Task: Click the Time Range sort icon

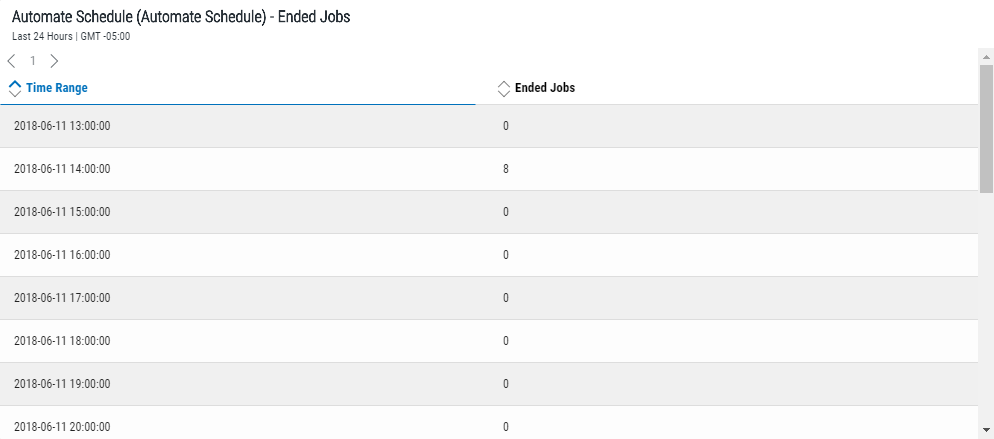Action: pos(14,88)
